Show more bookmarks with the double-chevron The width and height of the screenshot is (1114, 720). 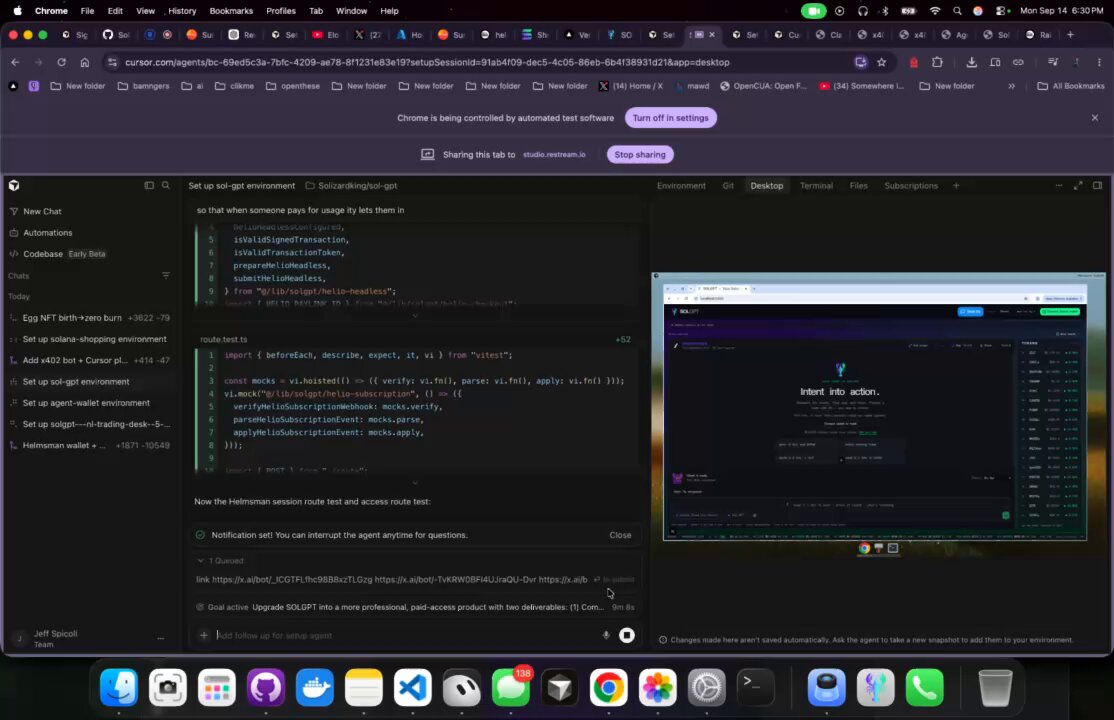coord(1012,87)
